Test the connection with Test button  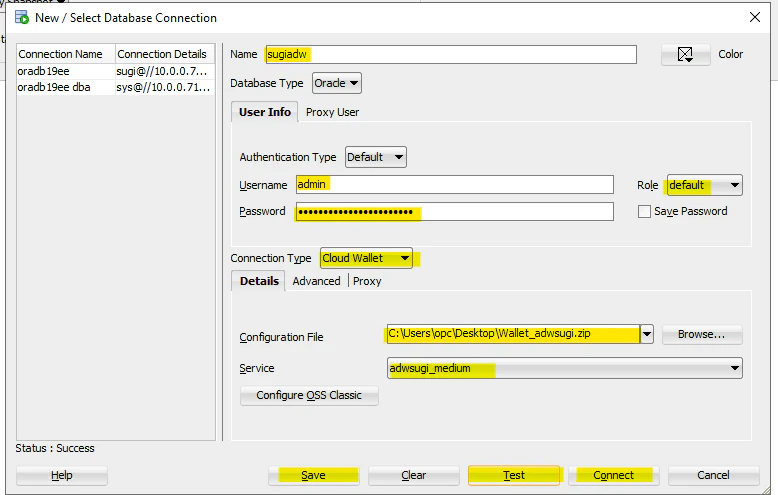coord(514,475)
